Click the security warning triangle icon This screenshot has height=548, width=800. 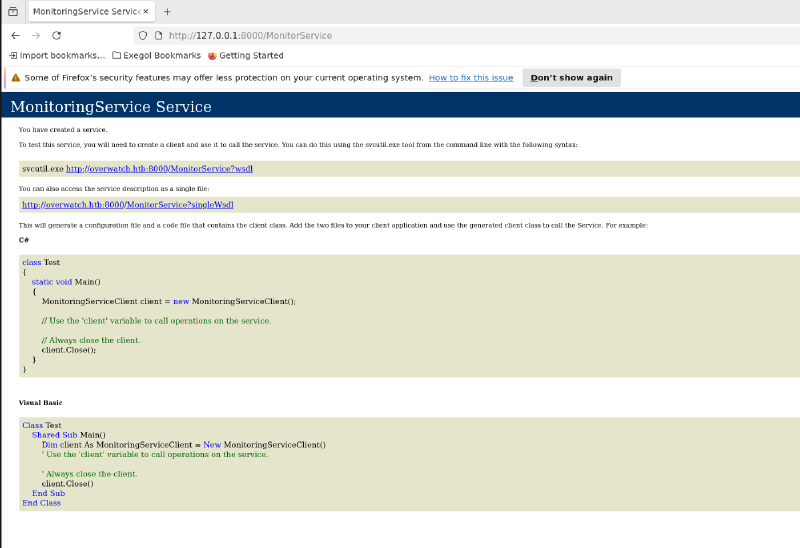click(15, 78)
